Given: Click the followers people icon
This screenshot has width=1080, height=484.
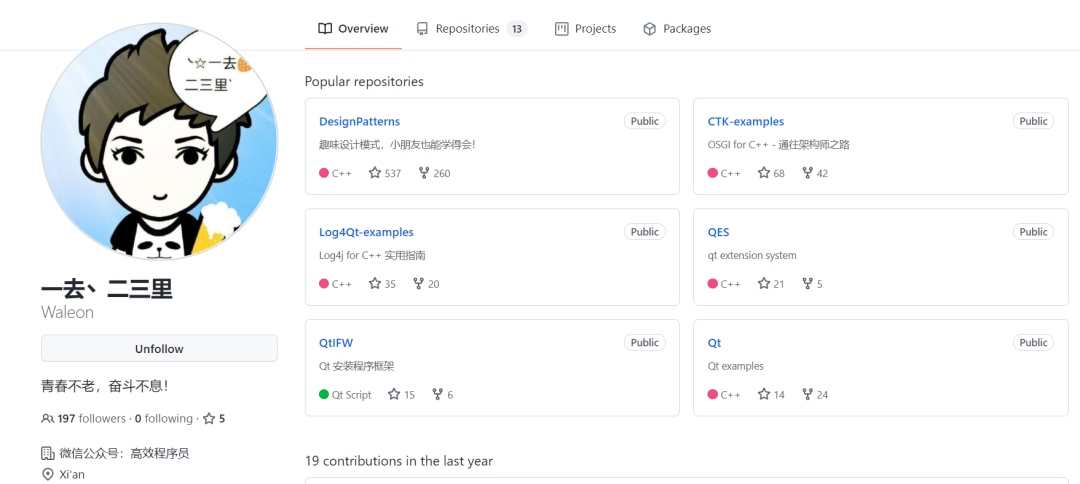Looking at the screenshot, I should pos(47,419).
